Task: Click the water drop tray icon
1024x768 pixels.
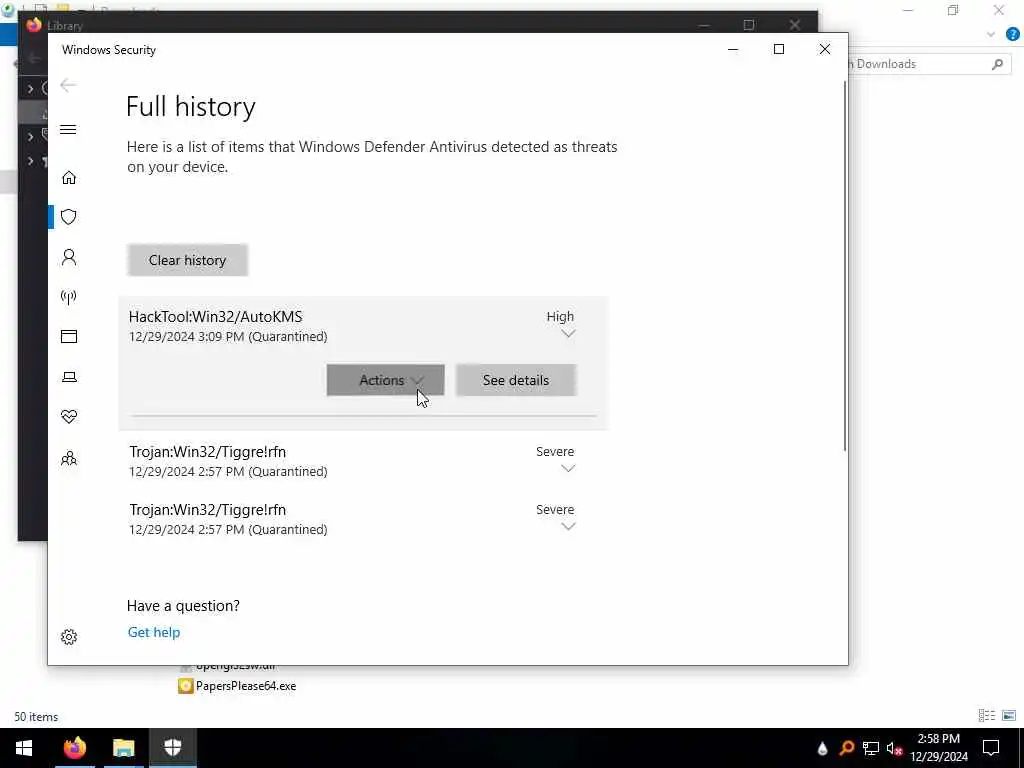Action: [823, 748]
